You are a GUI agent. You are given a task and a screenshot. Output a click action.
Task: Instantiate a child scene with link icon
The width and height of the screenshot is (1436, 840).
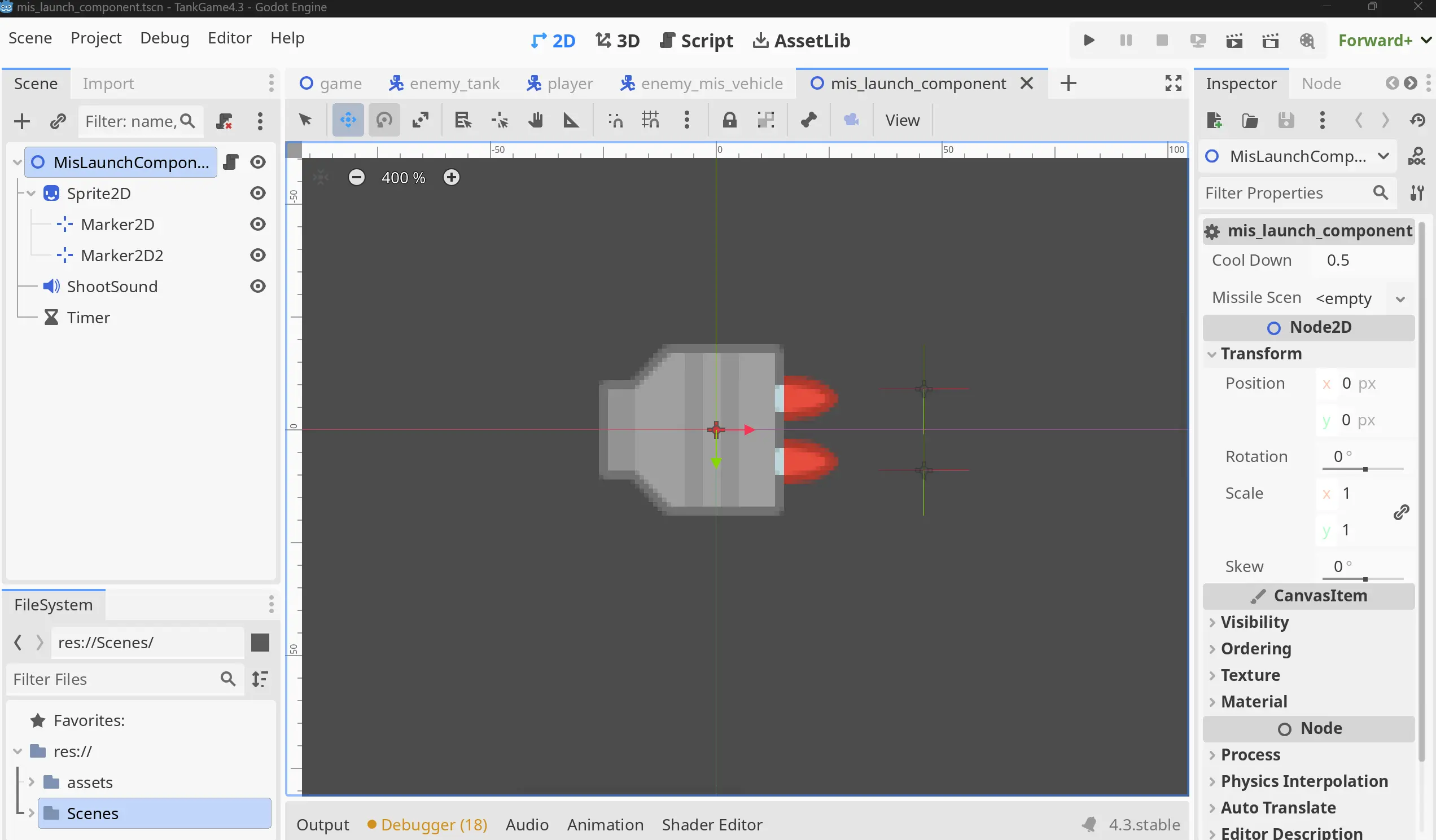click(58, 121)
